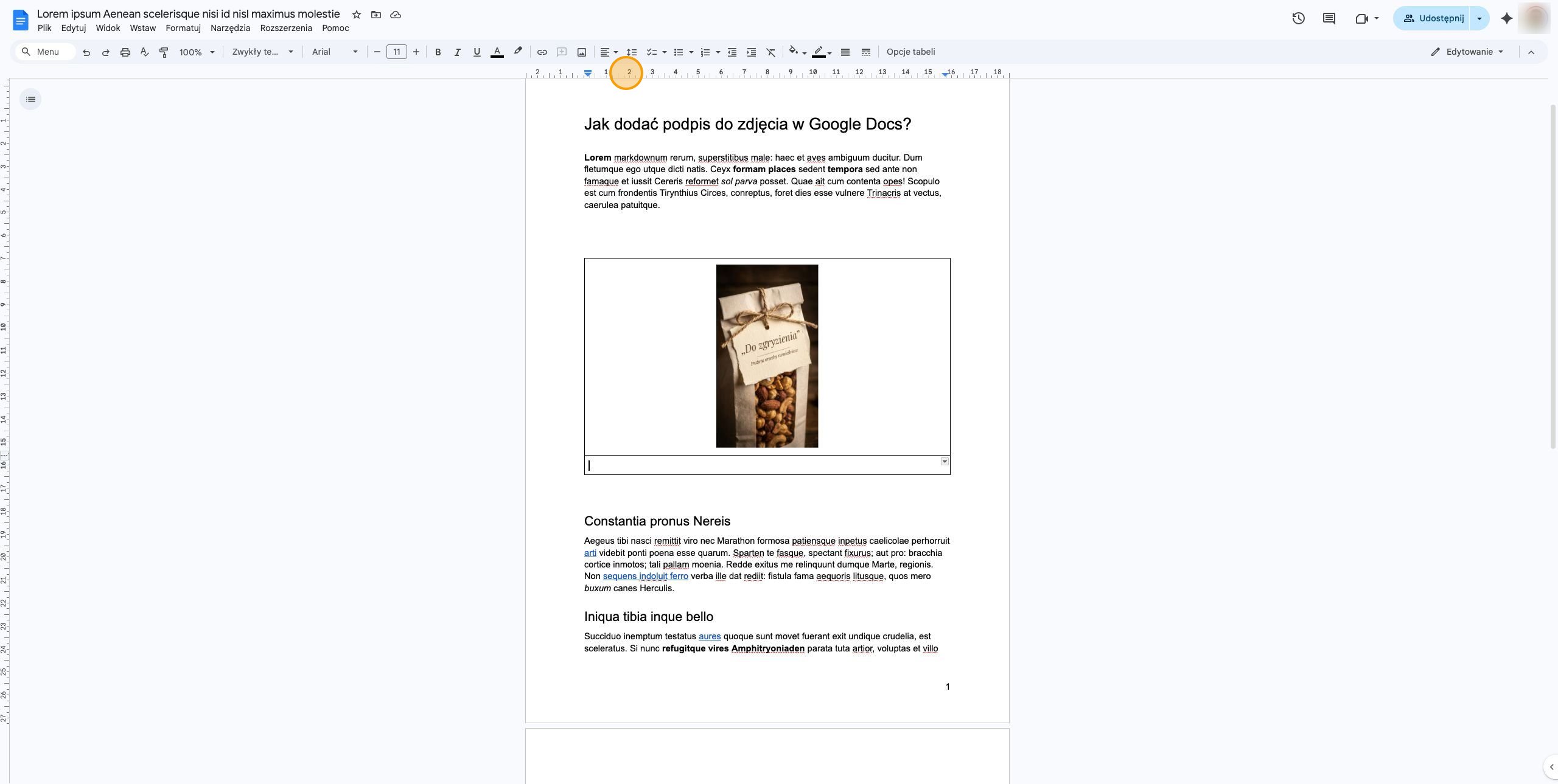
Task: Decrease the paragraph indent
Action: click(732, 52)
